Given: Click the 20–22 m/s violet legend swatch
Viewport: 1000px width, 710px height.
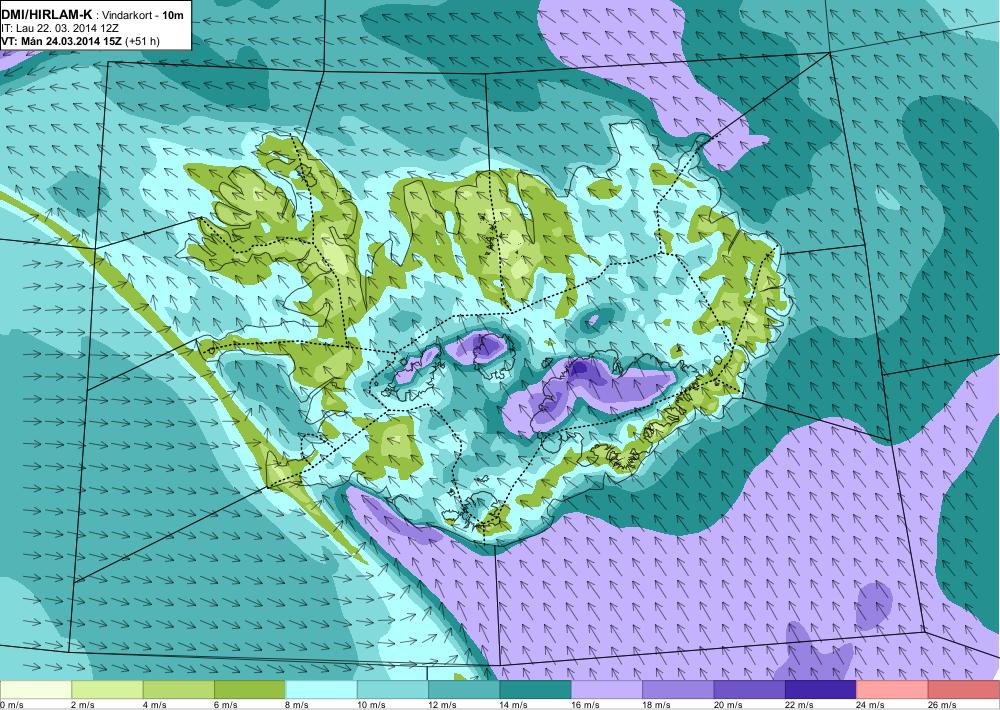Looking at the screenshot, I should 750,690.
